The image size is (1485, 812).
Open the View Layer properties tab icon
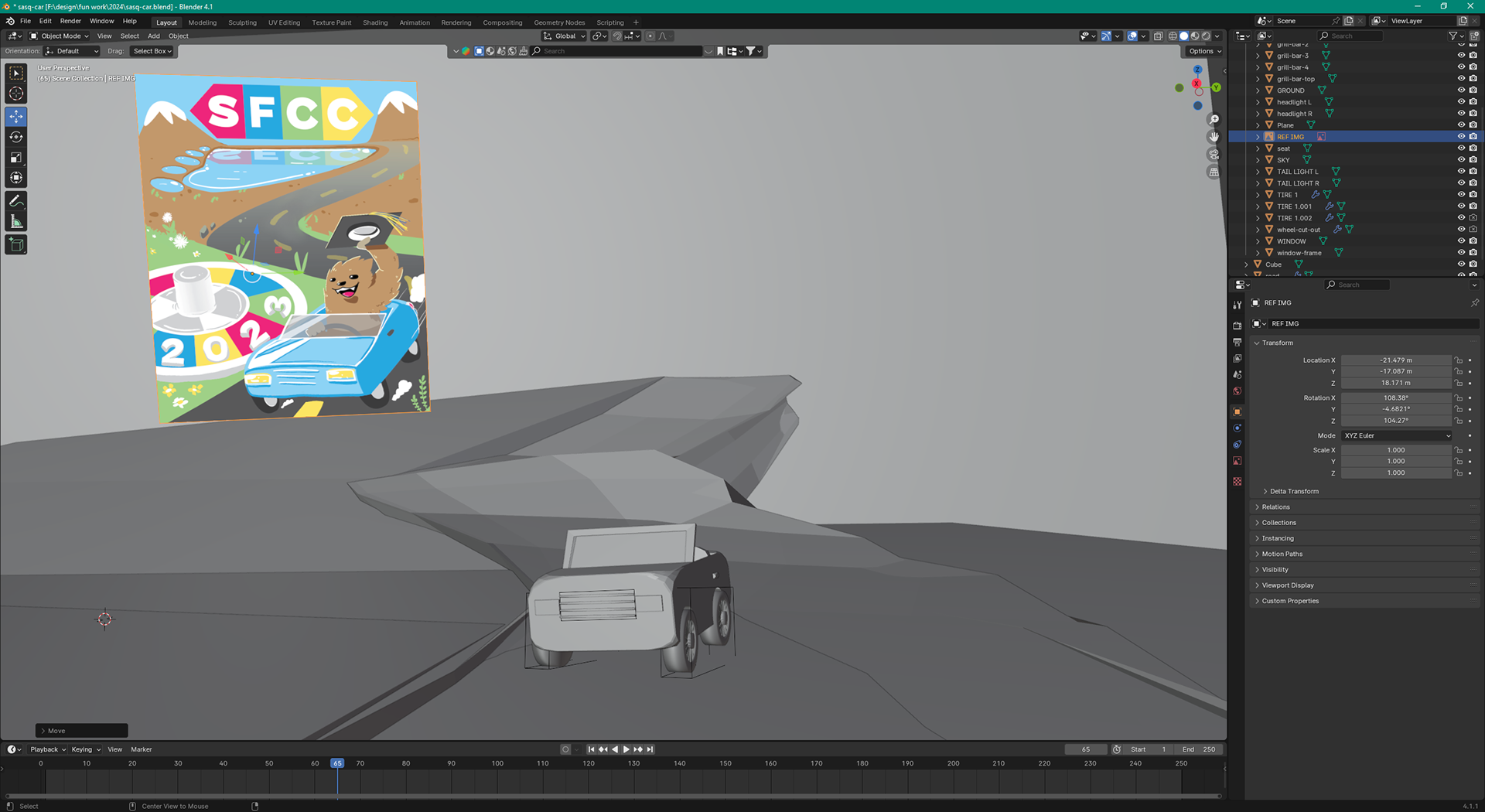tap(1237, 358)
